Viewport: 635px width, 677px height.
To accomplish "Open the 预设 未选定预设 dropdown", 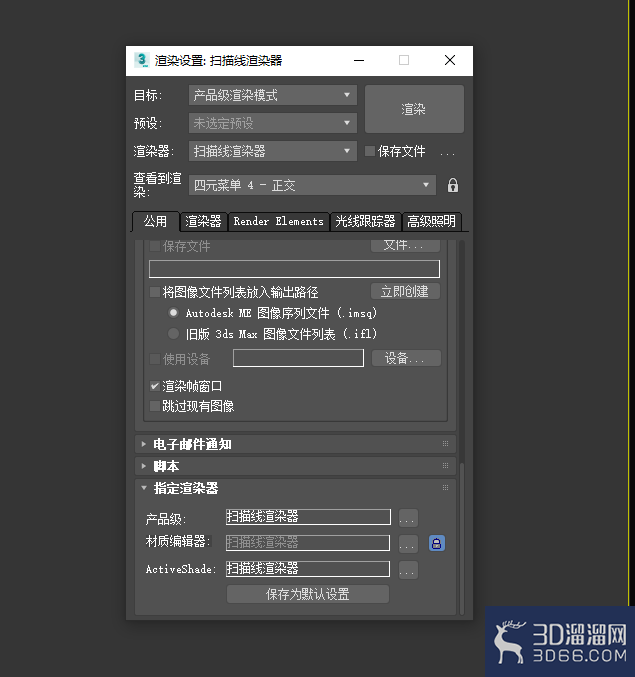I will [273, 123].
